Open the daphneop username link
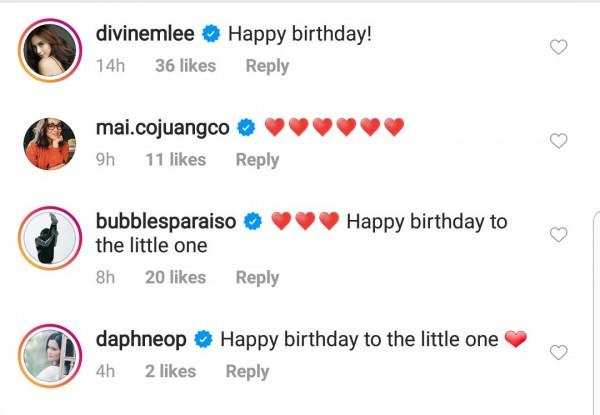This screenshot has height=415, width=600. click(x=141, y=340)
